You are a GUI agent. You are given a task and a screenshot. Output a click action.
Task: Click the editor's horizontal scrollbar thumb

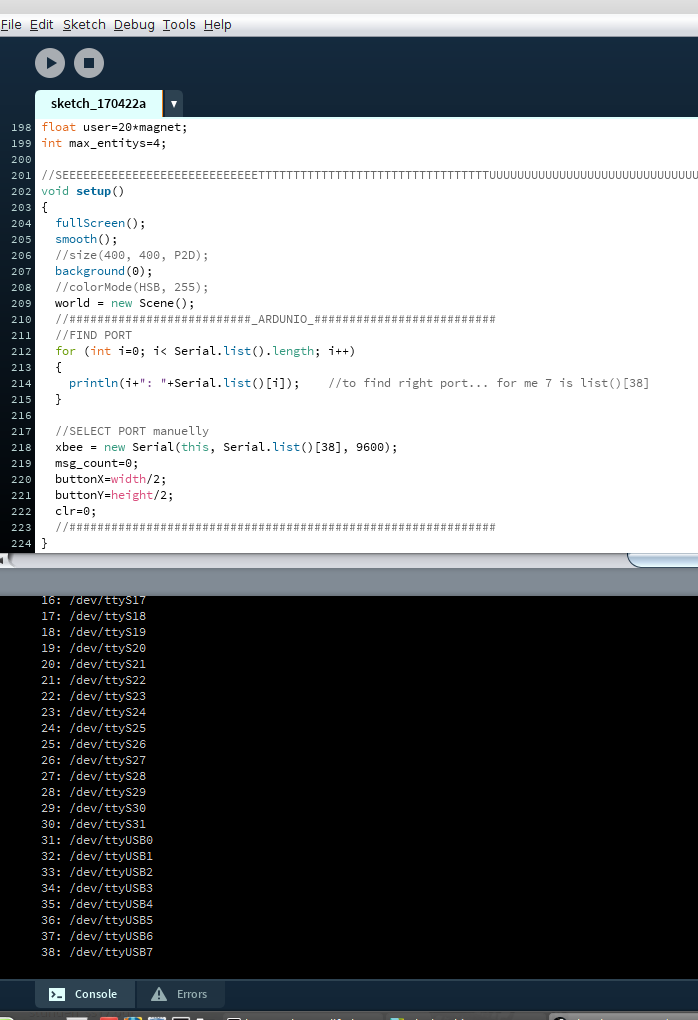[x=320, y=561]
